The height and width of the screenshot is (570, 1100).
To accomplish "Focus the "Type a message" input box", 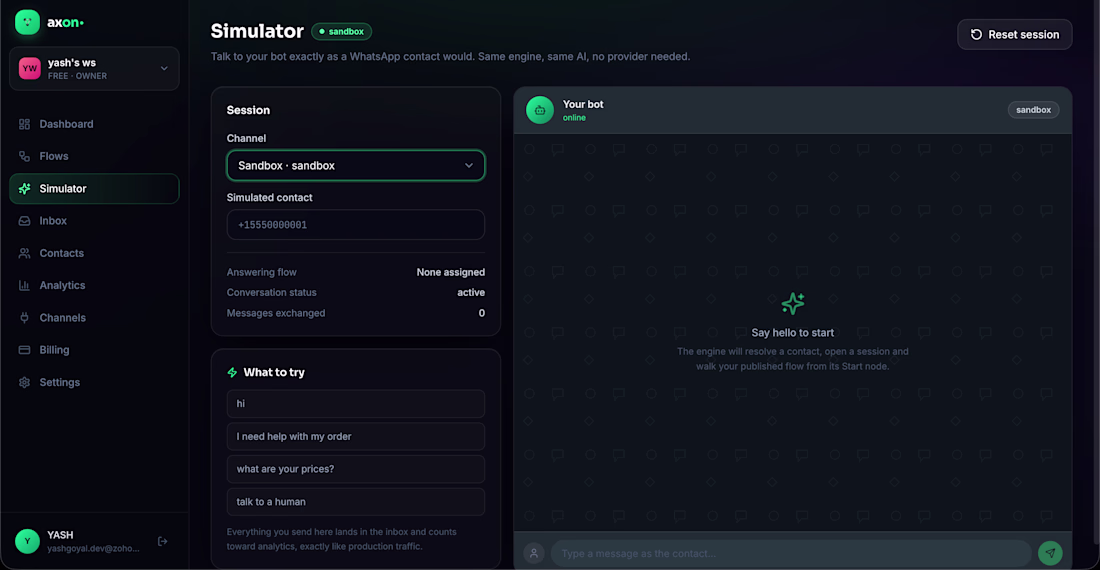I will 791,553.
